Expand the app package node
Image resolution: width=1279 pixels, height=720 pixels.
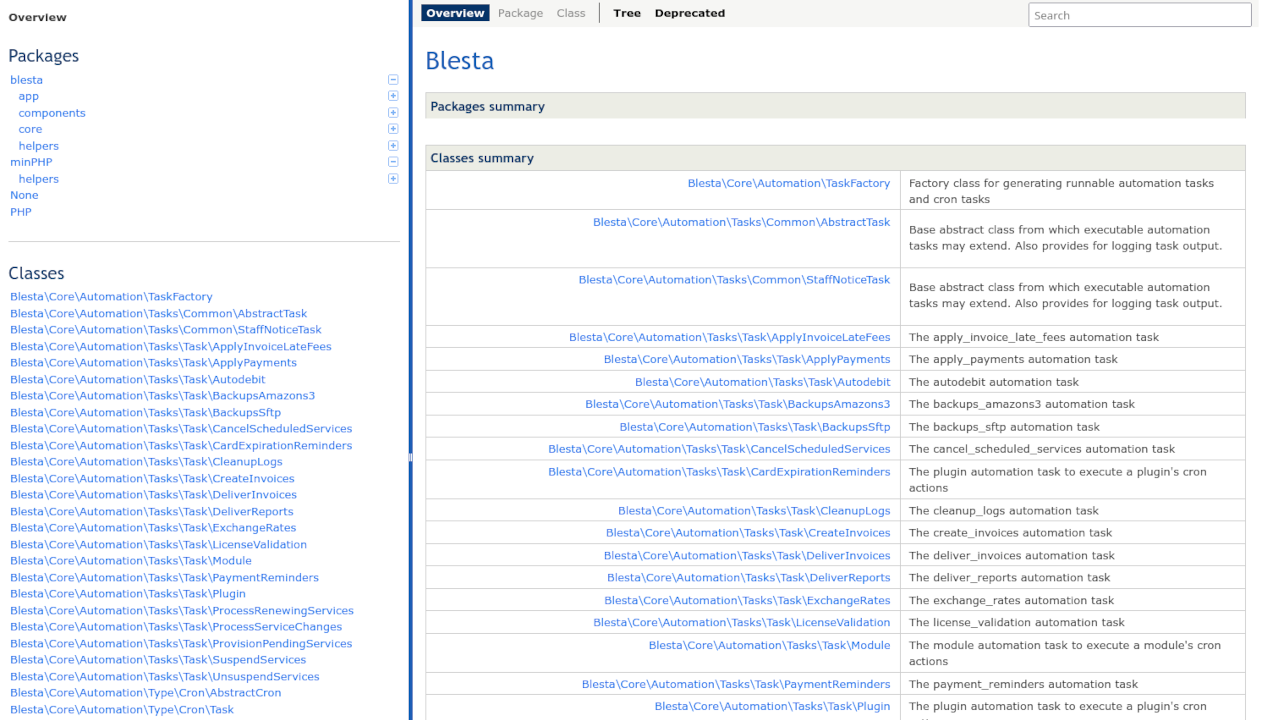(x=393, y=96)
